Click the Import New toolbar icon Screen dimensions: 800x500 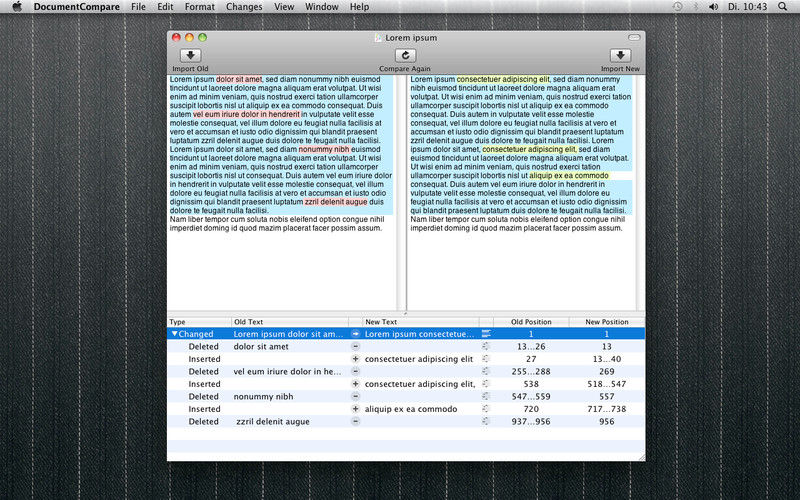tap(620, 56)
